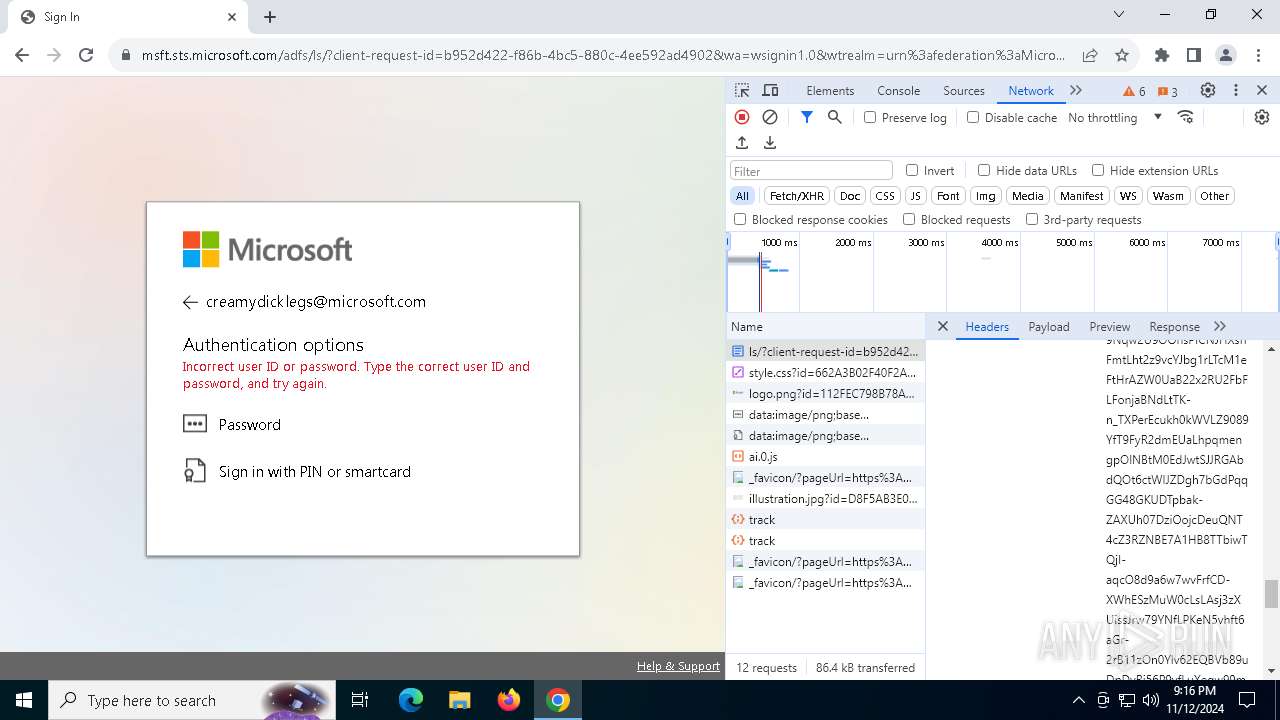Screen dimensions: 1280x720
Task: Import HAR file upload icon
Action: [x=742, y=143]
